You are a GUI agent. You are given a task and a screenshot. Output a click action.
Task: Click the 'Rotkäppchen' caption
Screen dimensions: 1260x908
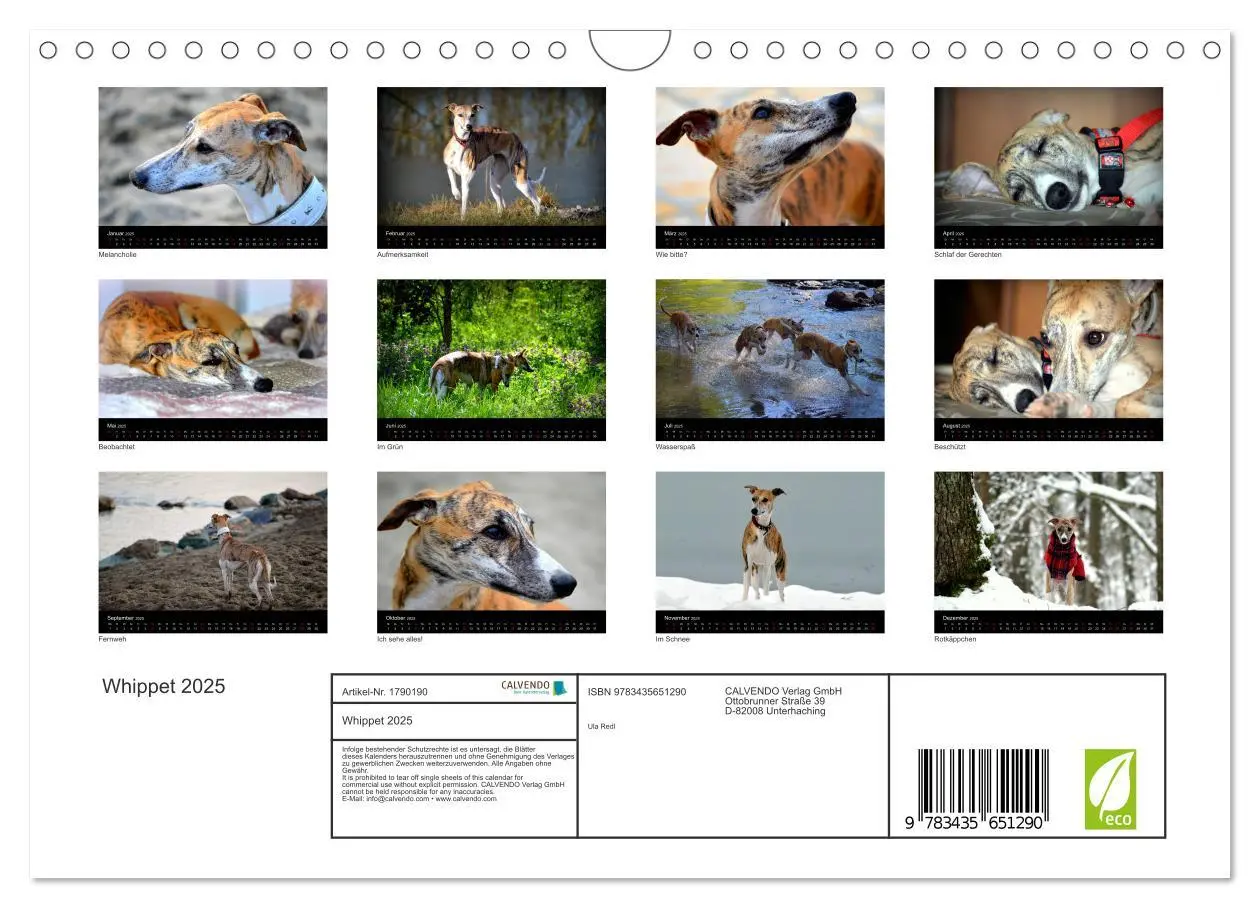pyautogui.click(x=956, y=639)
